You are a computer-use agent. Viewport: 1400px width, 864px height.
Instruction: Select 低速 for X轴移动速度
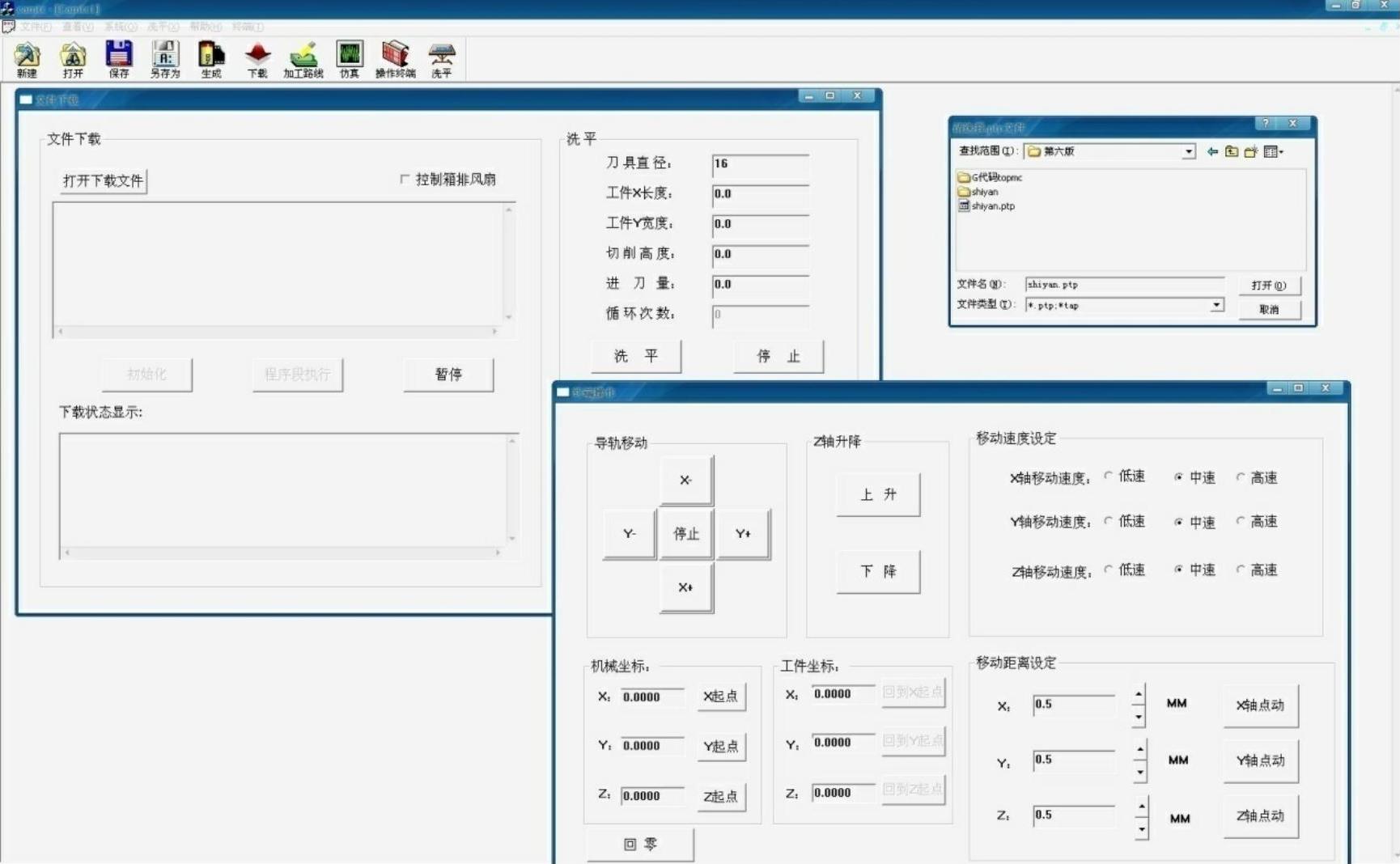click(x=1109, y=476)
